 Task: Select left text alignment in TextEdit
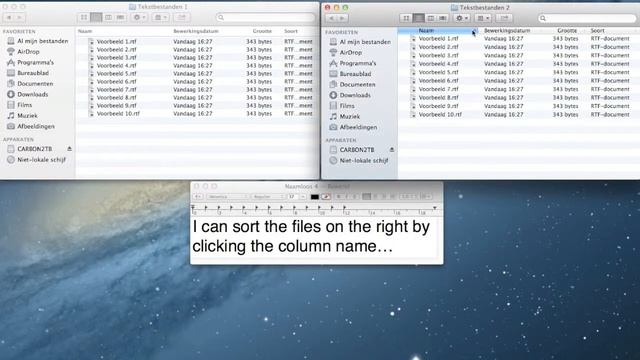click(x=367, y=197)
